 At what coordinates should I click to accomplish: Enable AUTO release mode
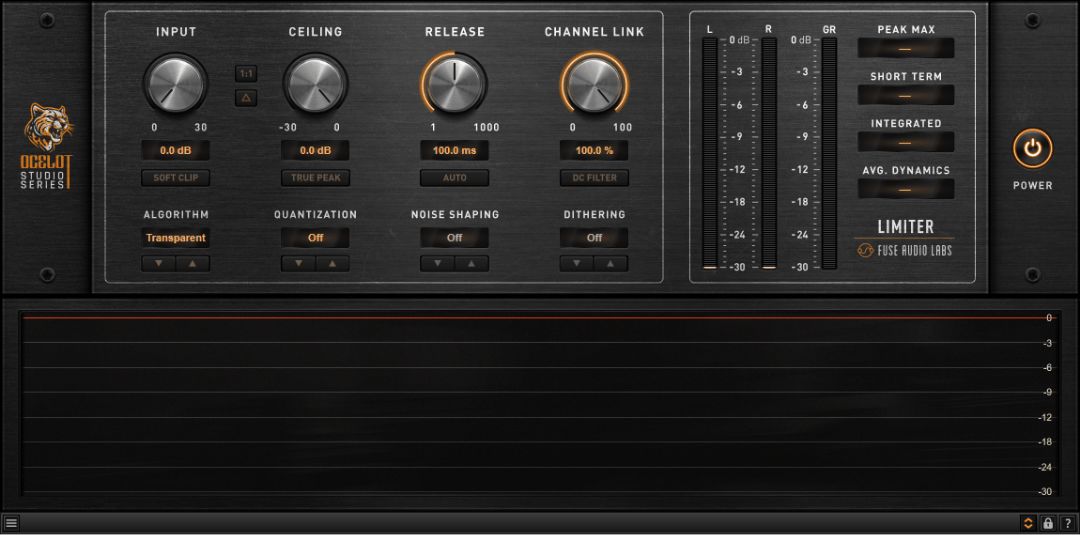click(455, 178)
